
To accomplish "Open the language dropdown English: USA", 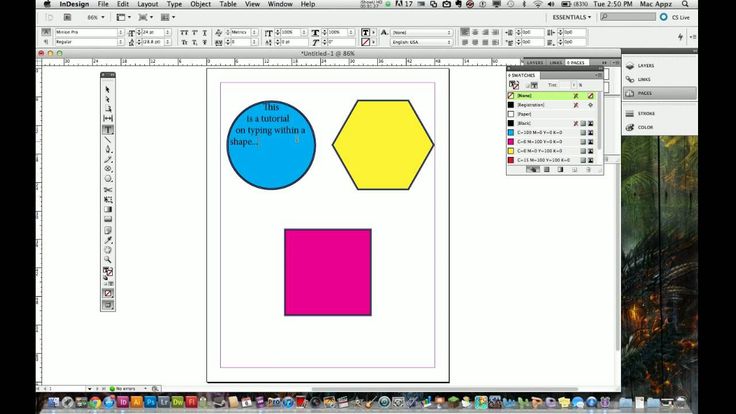I will pyautogui.click(x=421, y=42).
